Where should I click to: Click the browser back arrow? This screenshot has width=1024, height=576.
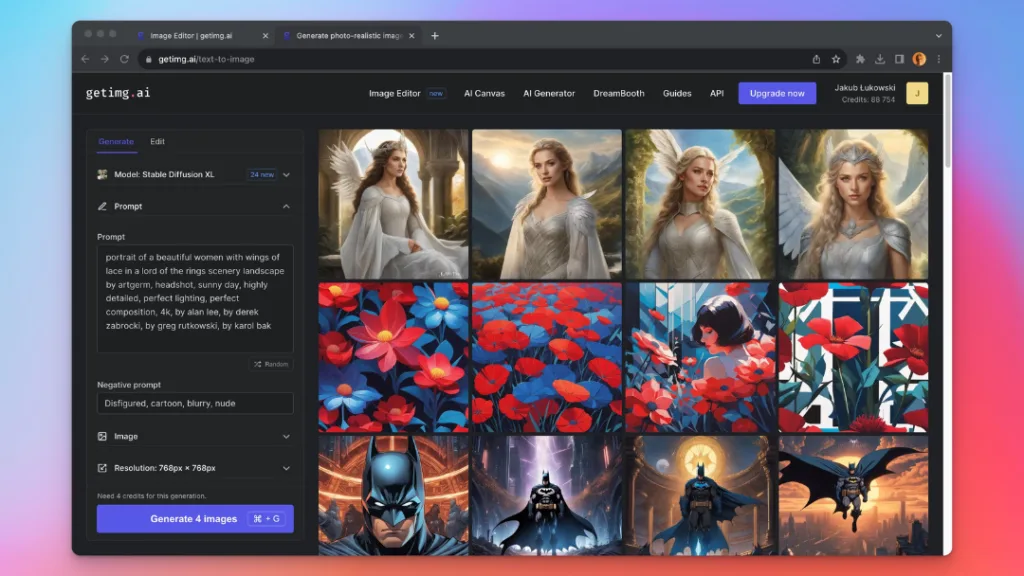[x=85, y=59]
